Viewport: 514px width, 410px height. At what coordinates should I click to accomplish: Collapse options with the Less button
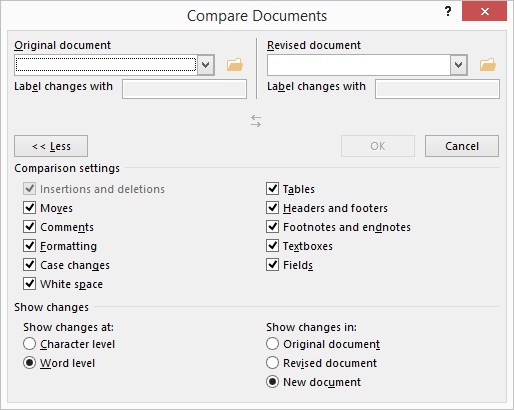51,146
